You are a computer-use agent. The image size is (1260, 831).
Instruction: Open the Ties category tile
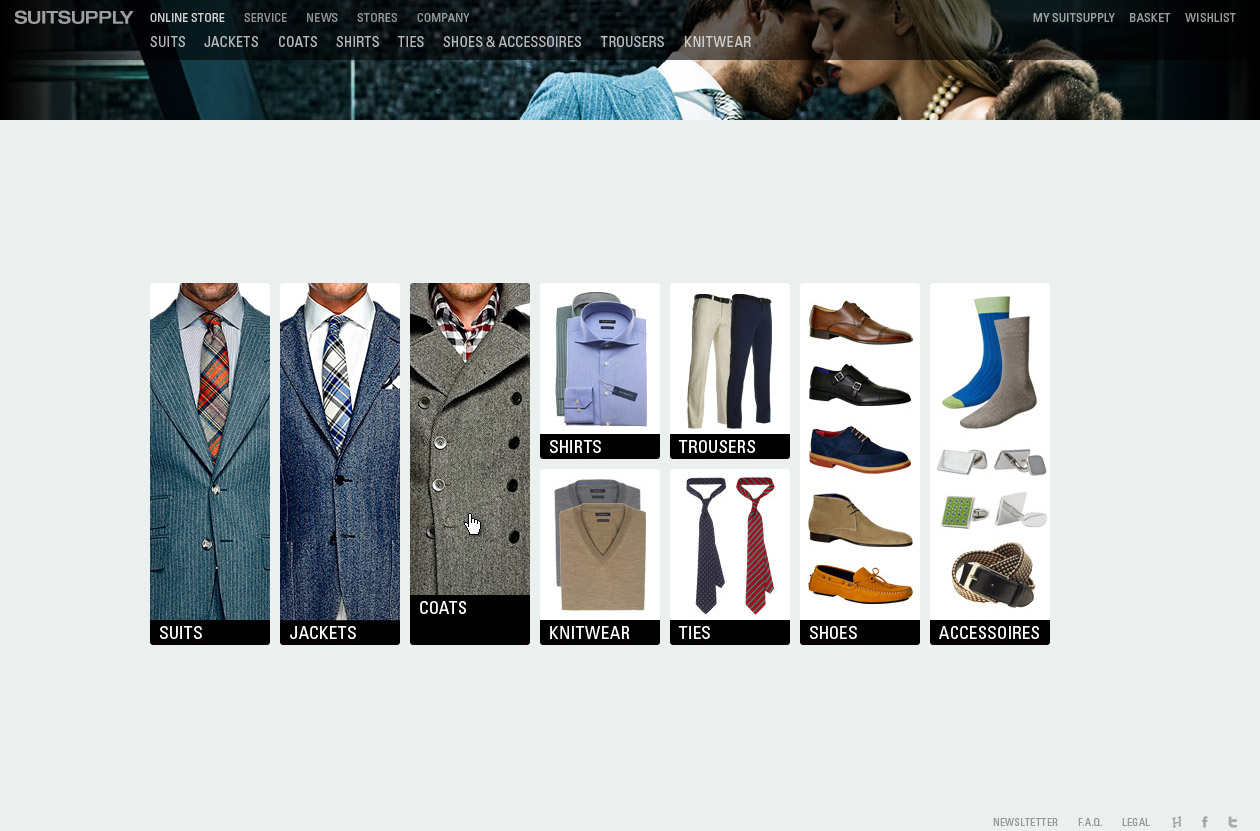point(730,556)
